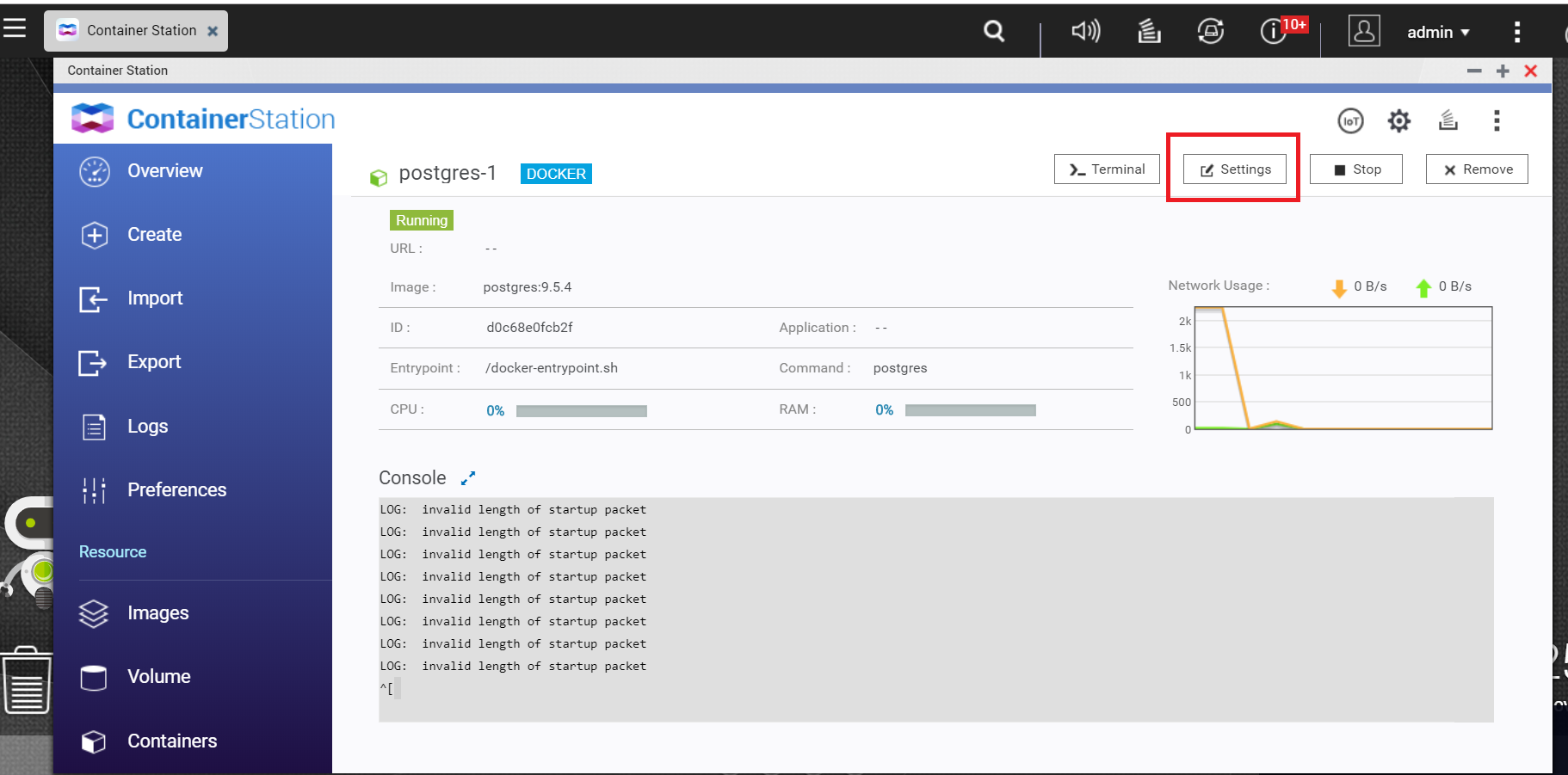
Task: Switch to Container Station taskbar tab
Action: 136,31
